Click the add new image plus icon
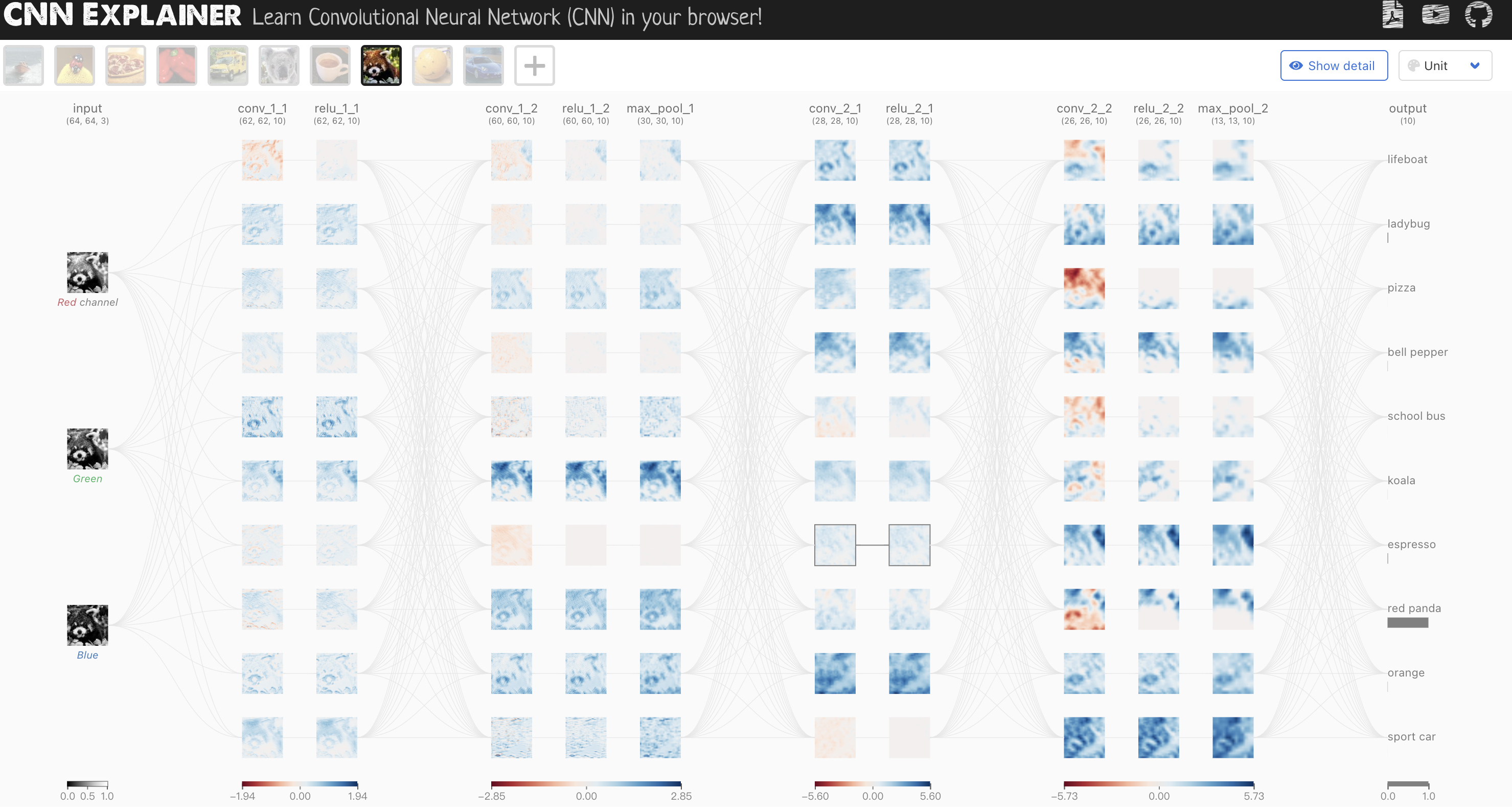 pos(534,65)
